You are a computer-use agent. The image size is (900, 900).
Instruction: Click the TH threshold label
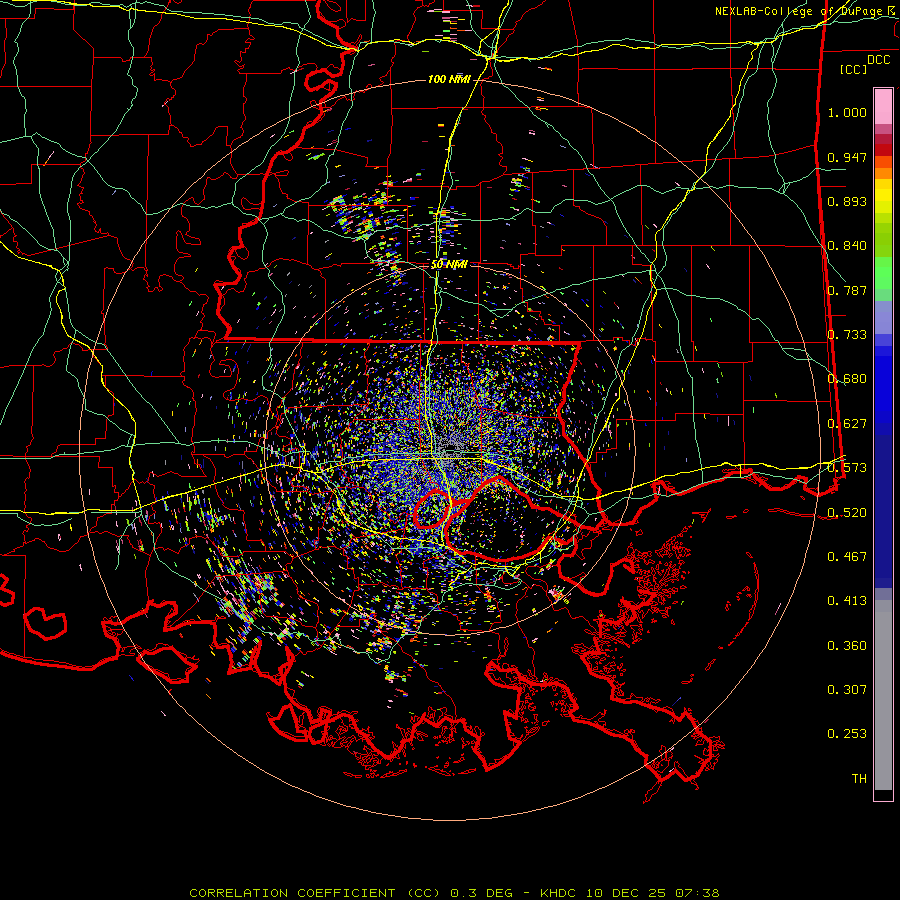tap(859, 779)
